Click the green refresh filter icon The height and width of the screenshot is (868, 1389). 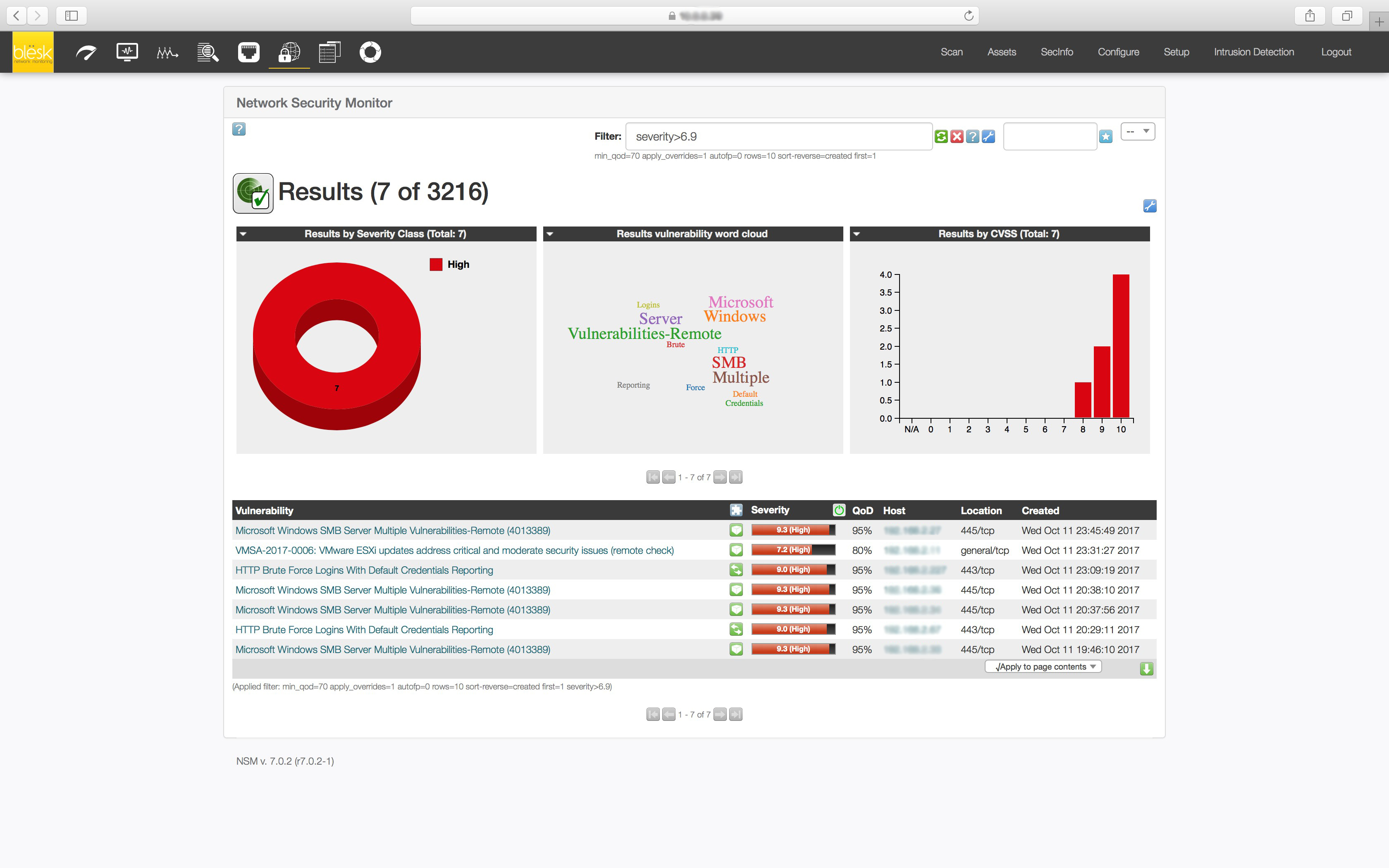[941, 136]
